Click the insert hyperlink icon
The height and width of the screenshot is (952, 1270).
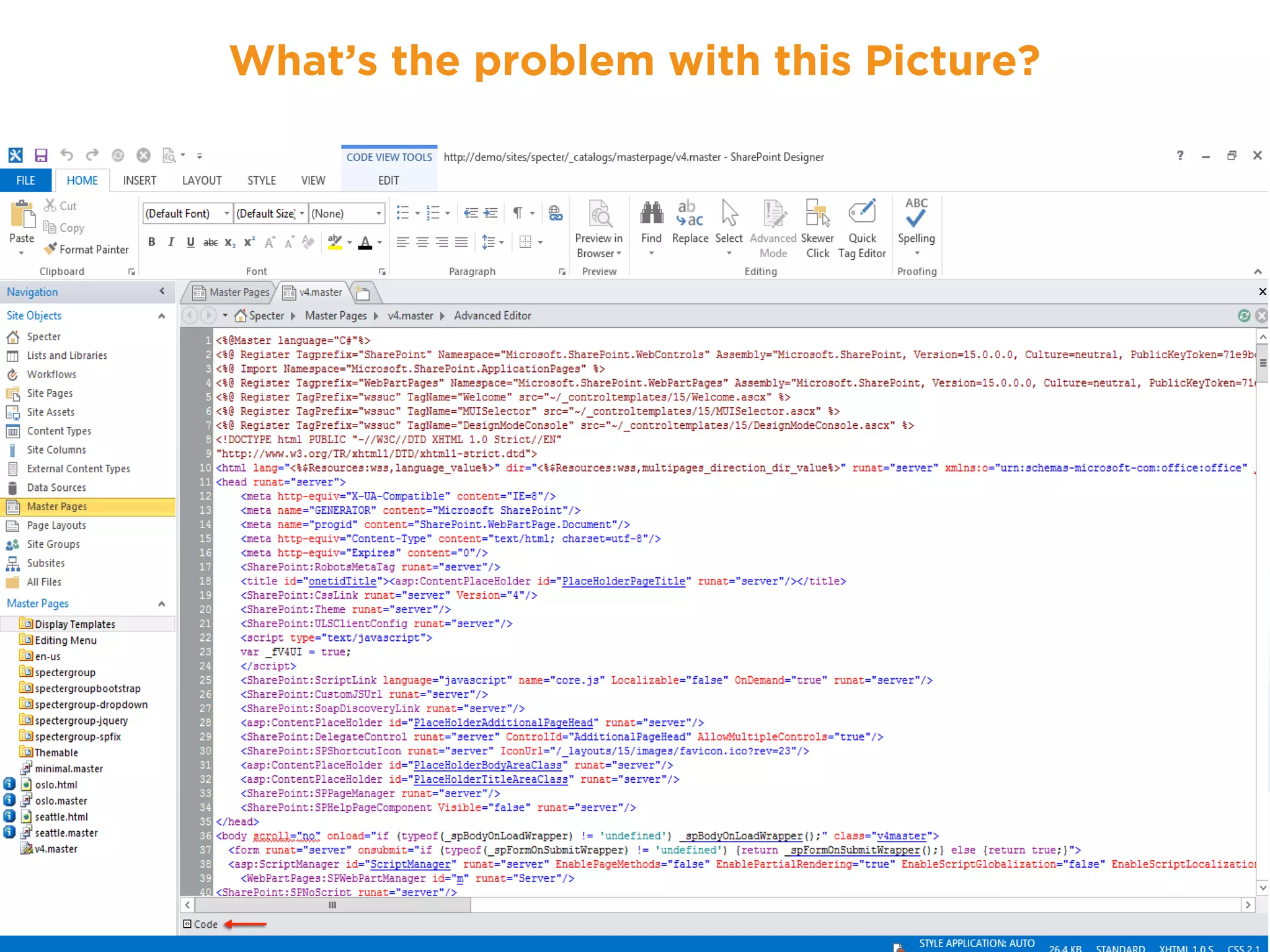556,213
